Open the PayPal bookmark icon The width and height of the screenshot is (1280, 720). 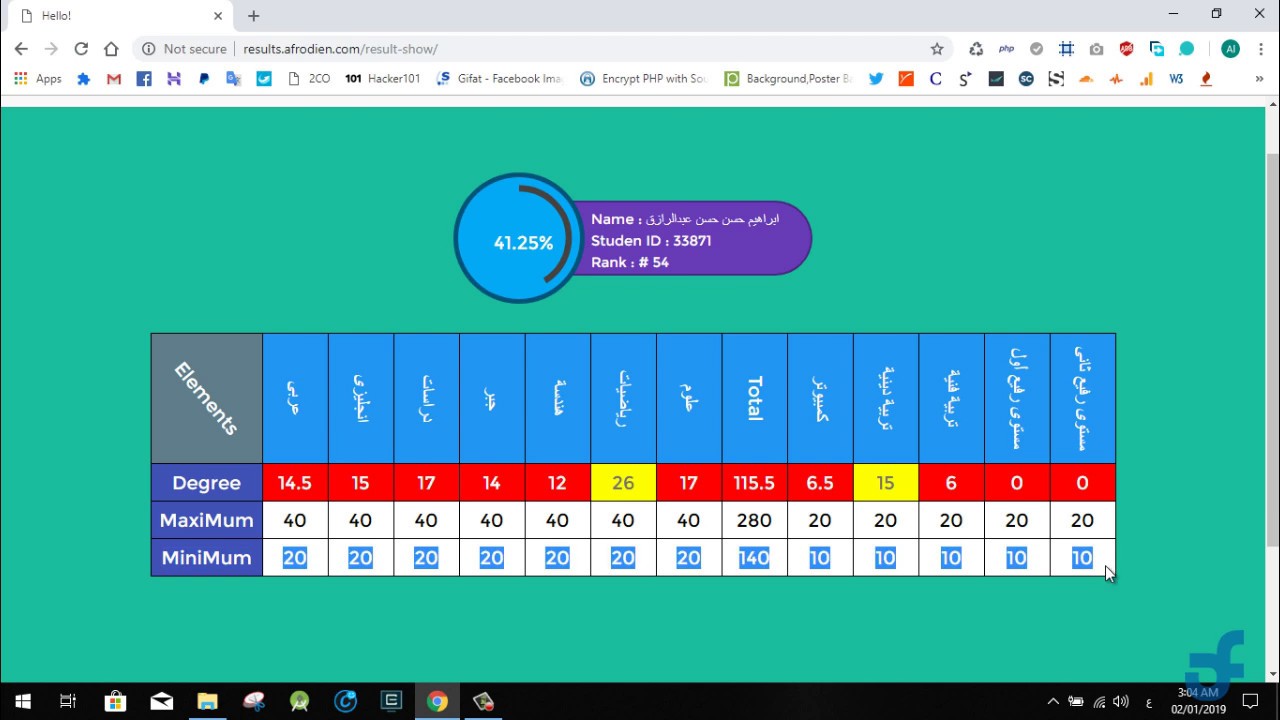204,78
